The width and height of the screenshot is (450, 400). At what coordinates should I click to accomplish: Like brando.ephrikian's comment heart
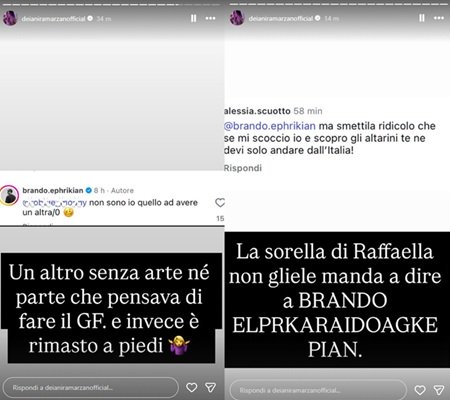pyautogui.click(x=220, y=202)
